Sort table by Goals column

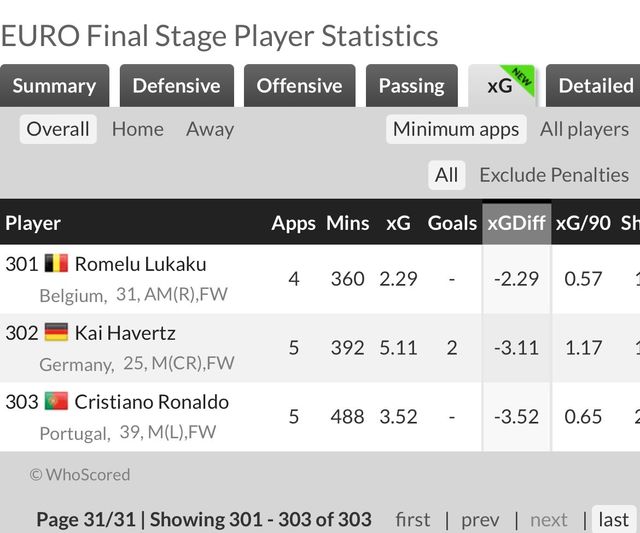(452, 223)
